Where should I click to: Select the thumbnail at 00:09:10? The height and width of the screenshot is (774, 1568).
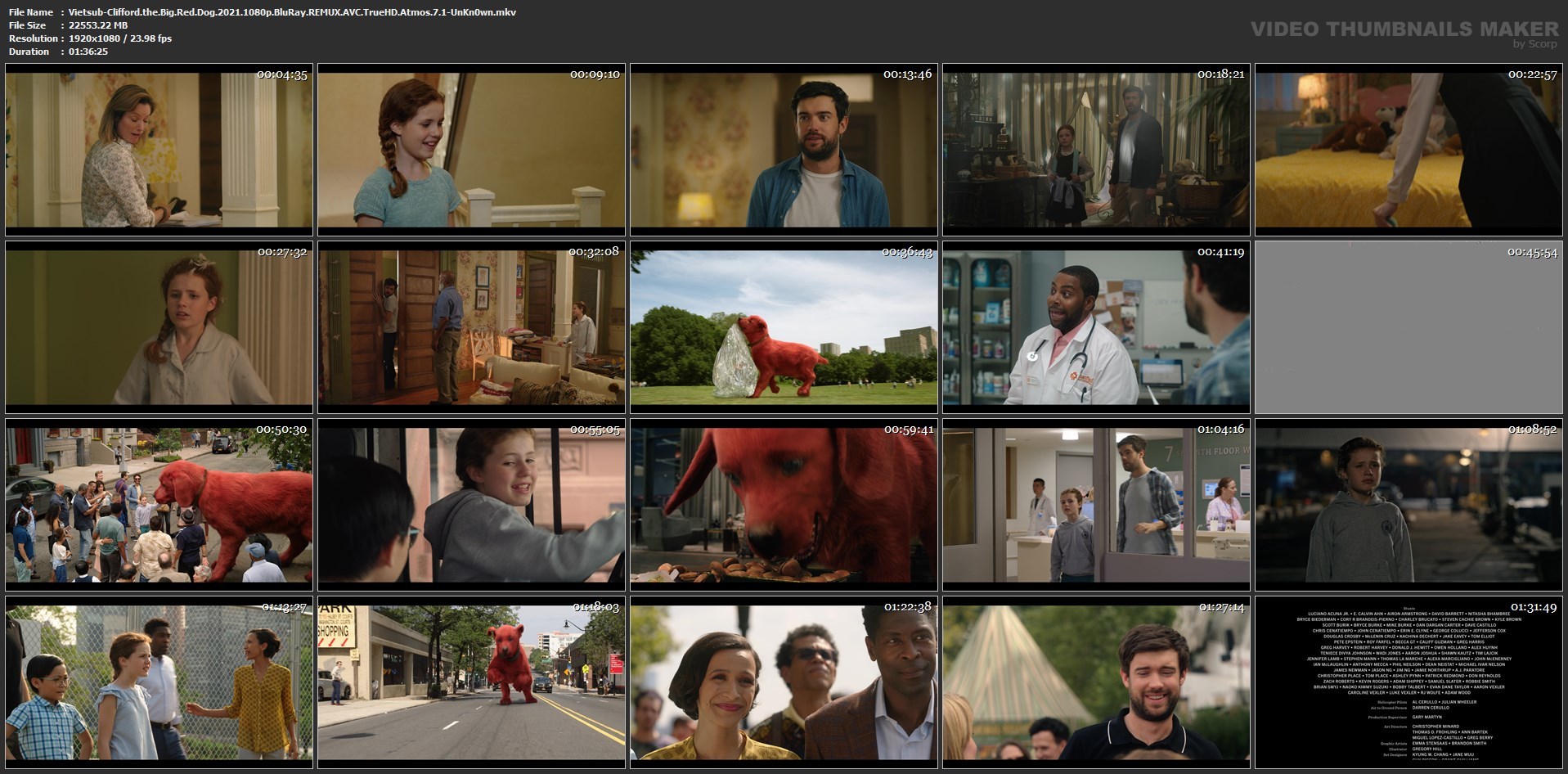pos(472,150)
